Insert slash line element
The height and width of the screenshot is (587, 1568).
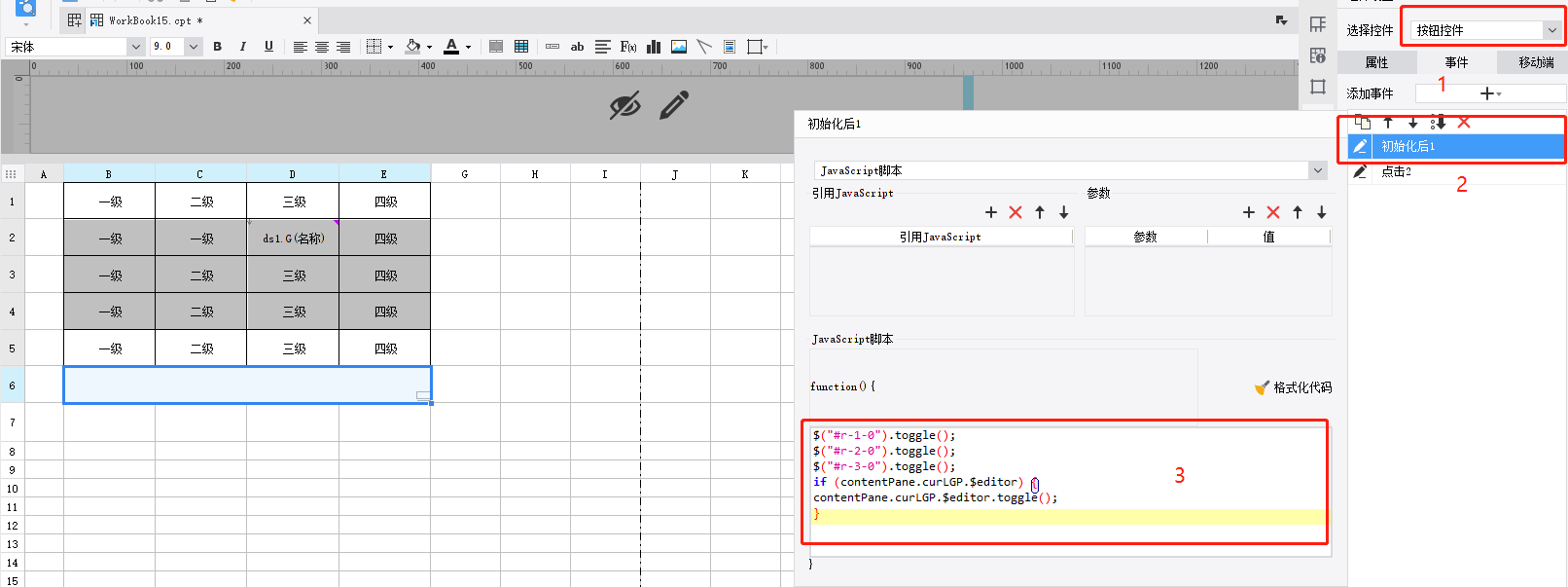(x=704, y=46)
